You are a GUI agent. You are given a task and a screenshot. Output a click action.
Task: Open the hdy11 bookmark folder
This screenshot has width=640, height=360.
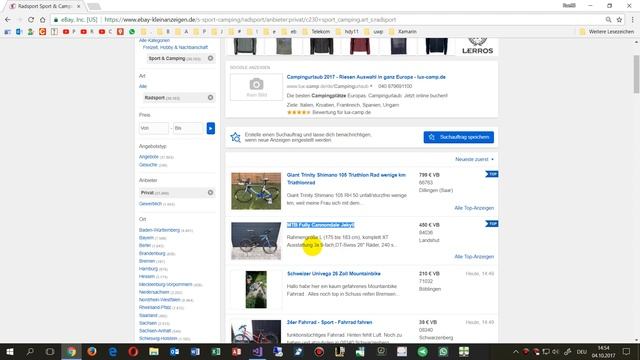347,31
